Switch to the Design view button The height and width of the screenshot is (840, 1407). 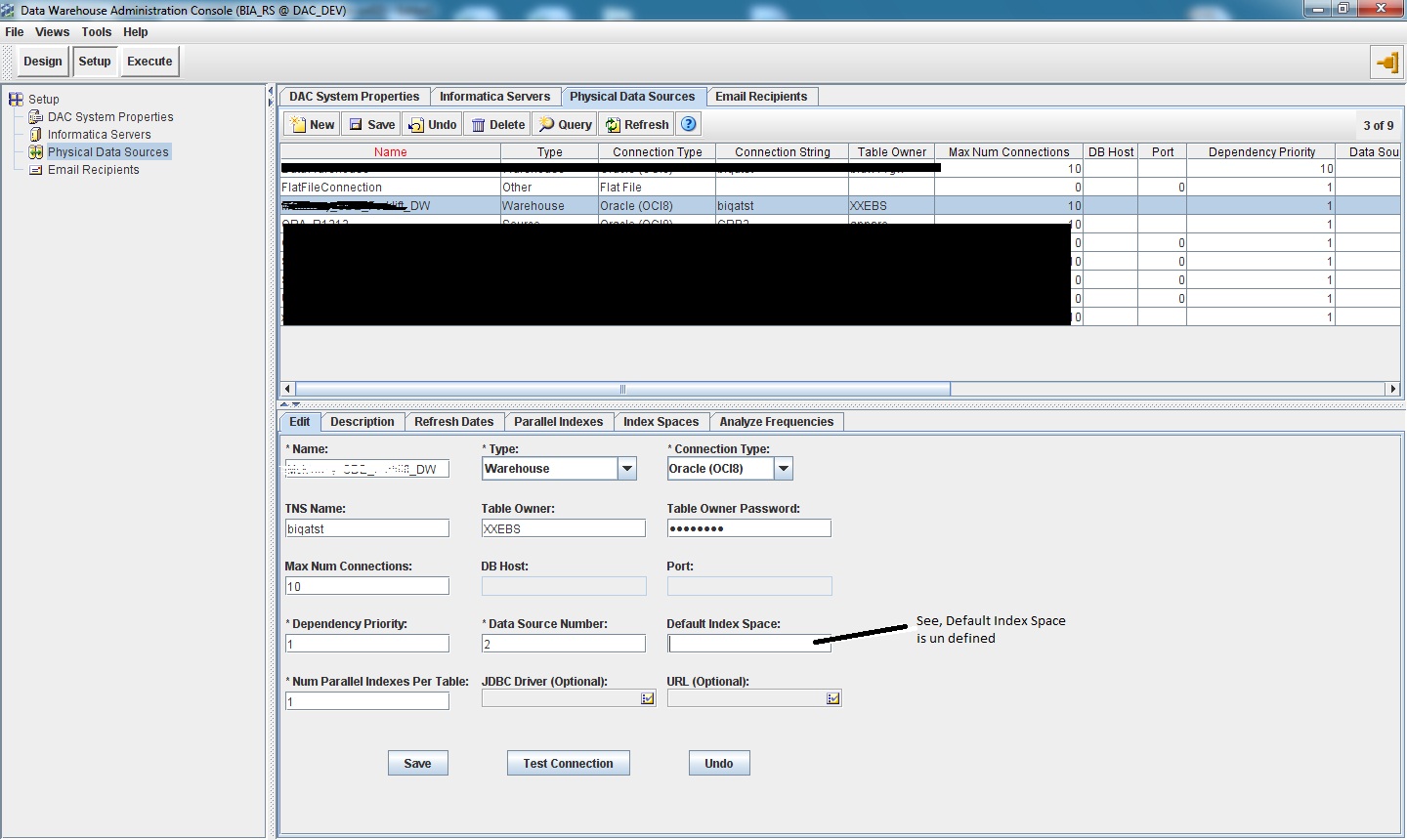tap(43, 62)
